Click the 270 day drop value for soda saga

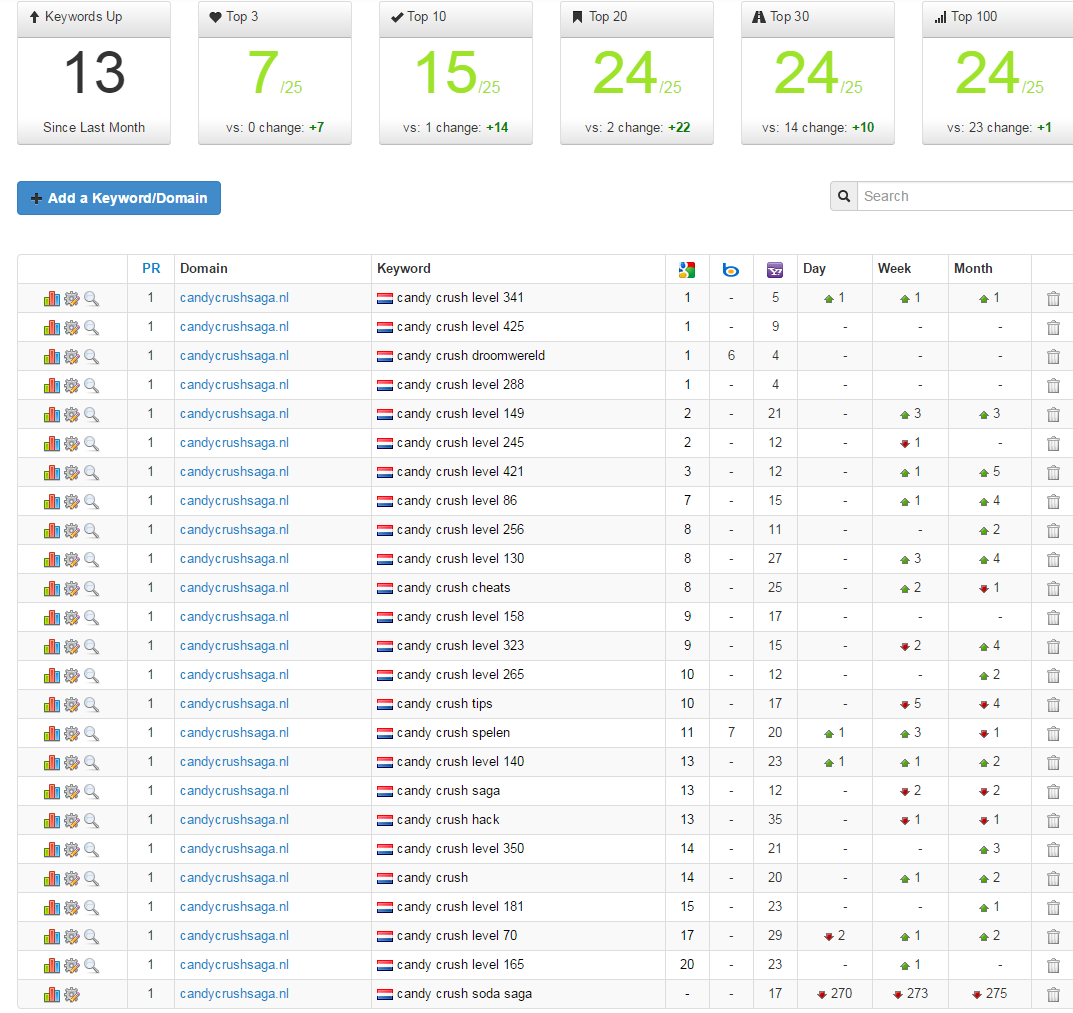pyautogui.click(x=841, y=994)
